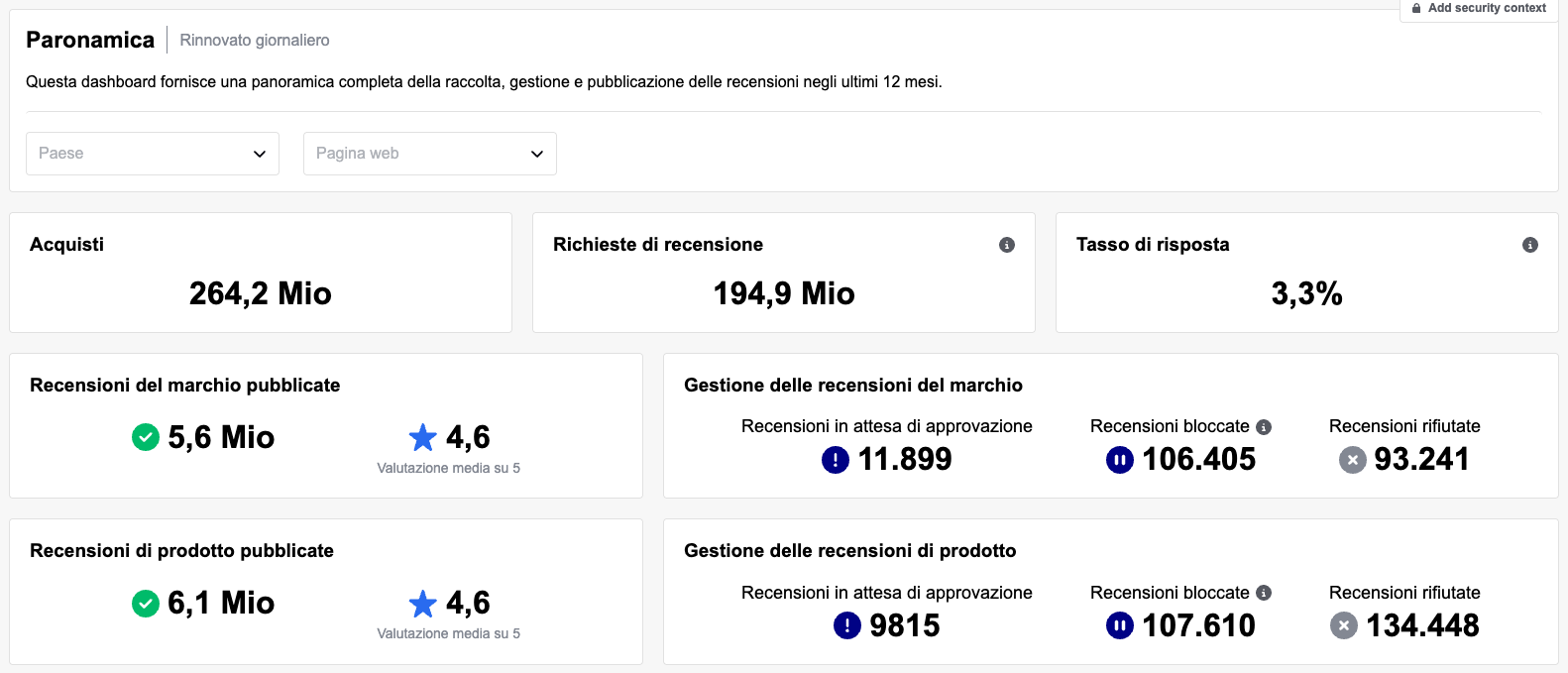Image resolution: width=1568 pixels, height=673 pixels.
Task: Click the 11.899 pending approval count
Action: point(905,460)
